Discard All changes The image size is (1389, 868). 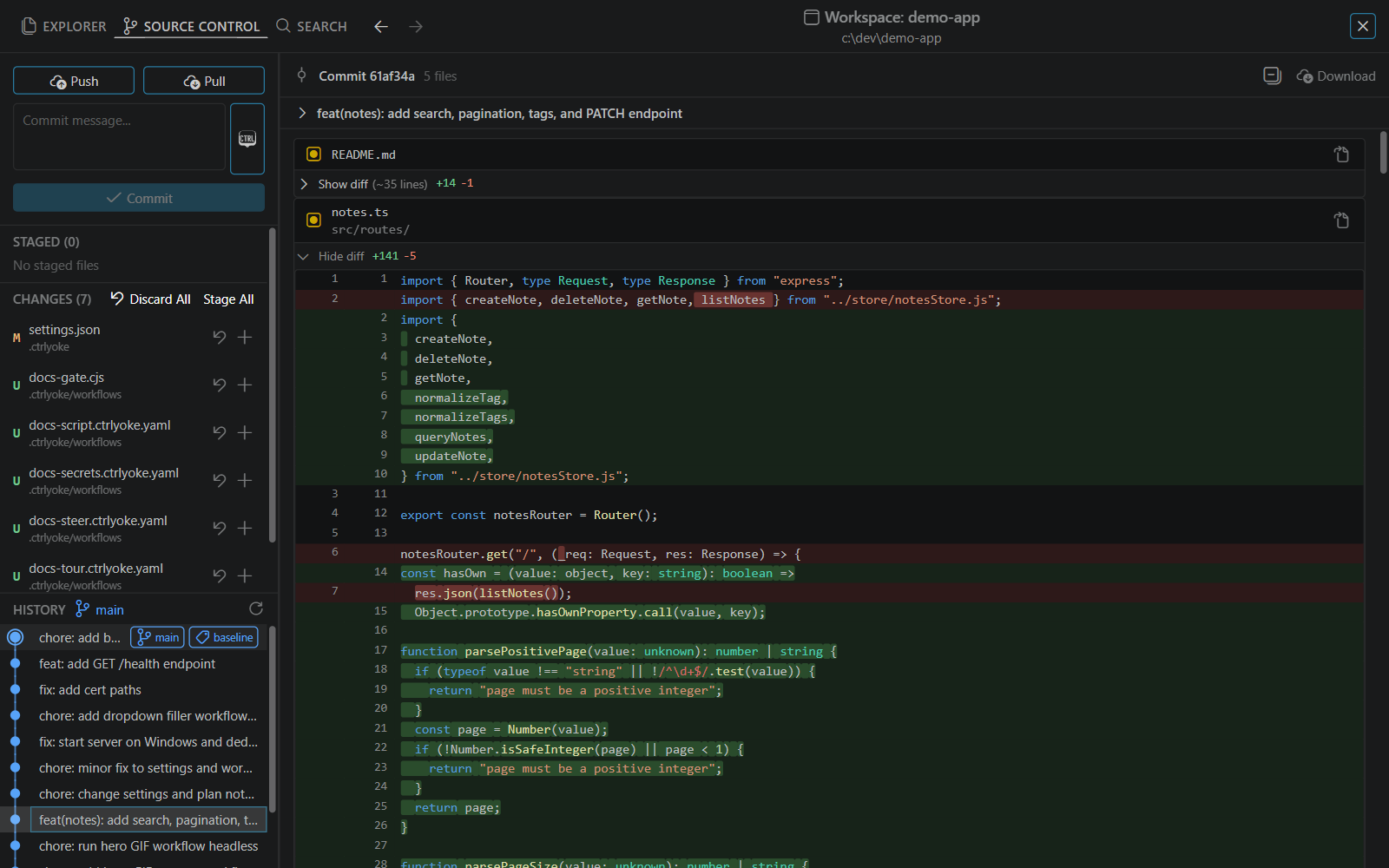(x=150, y=299)
